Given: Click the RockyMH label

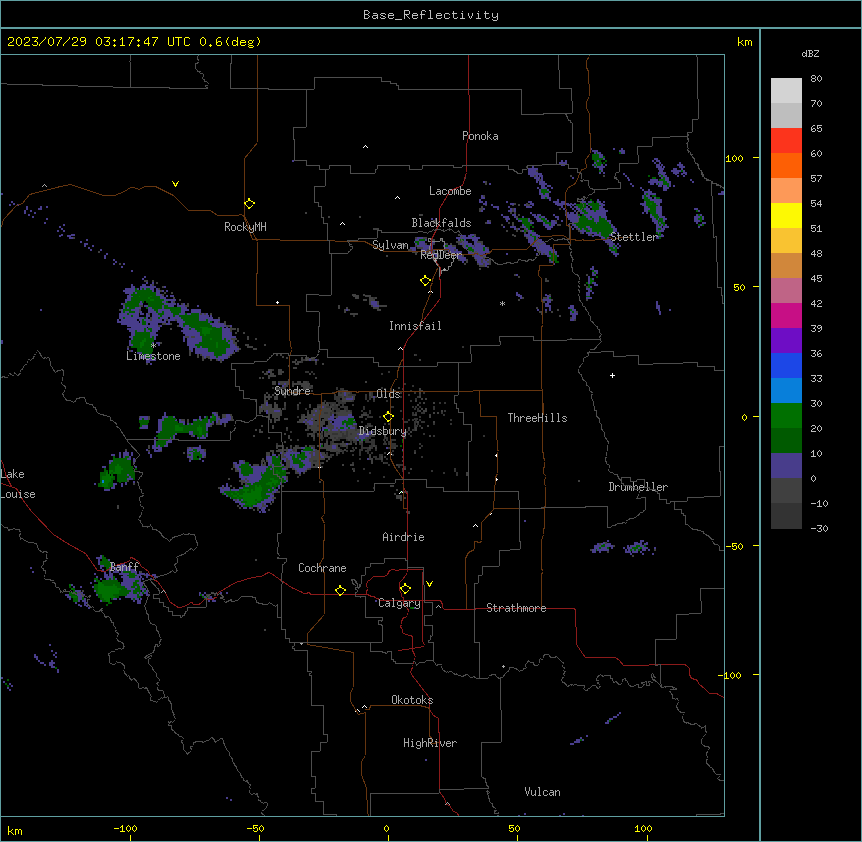Looking at the screenshot, I should (x=245, y=227).
